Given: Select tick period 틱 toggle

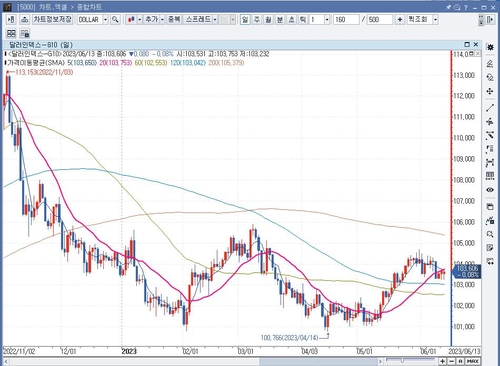Looking at the screenshot, I should click(x=302, y=20).
